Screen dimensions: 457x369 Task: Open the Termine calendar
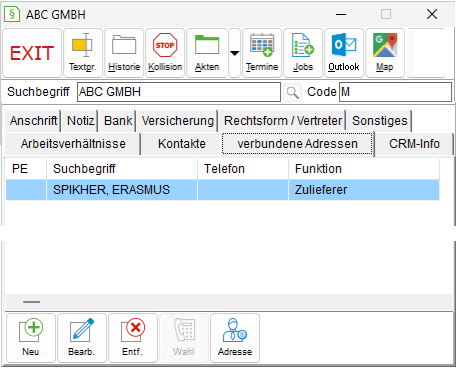pos(262,53)
